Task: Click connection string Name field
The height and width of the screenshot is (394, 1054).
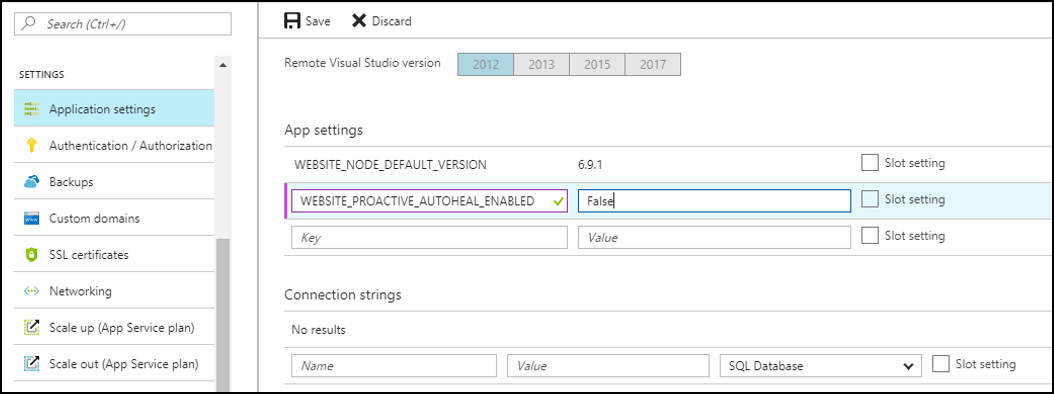Action: click(x=394, y=366)
